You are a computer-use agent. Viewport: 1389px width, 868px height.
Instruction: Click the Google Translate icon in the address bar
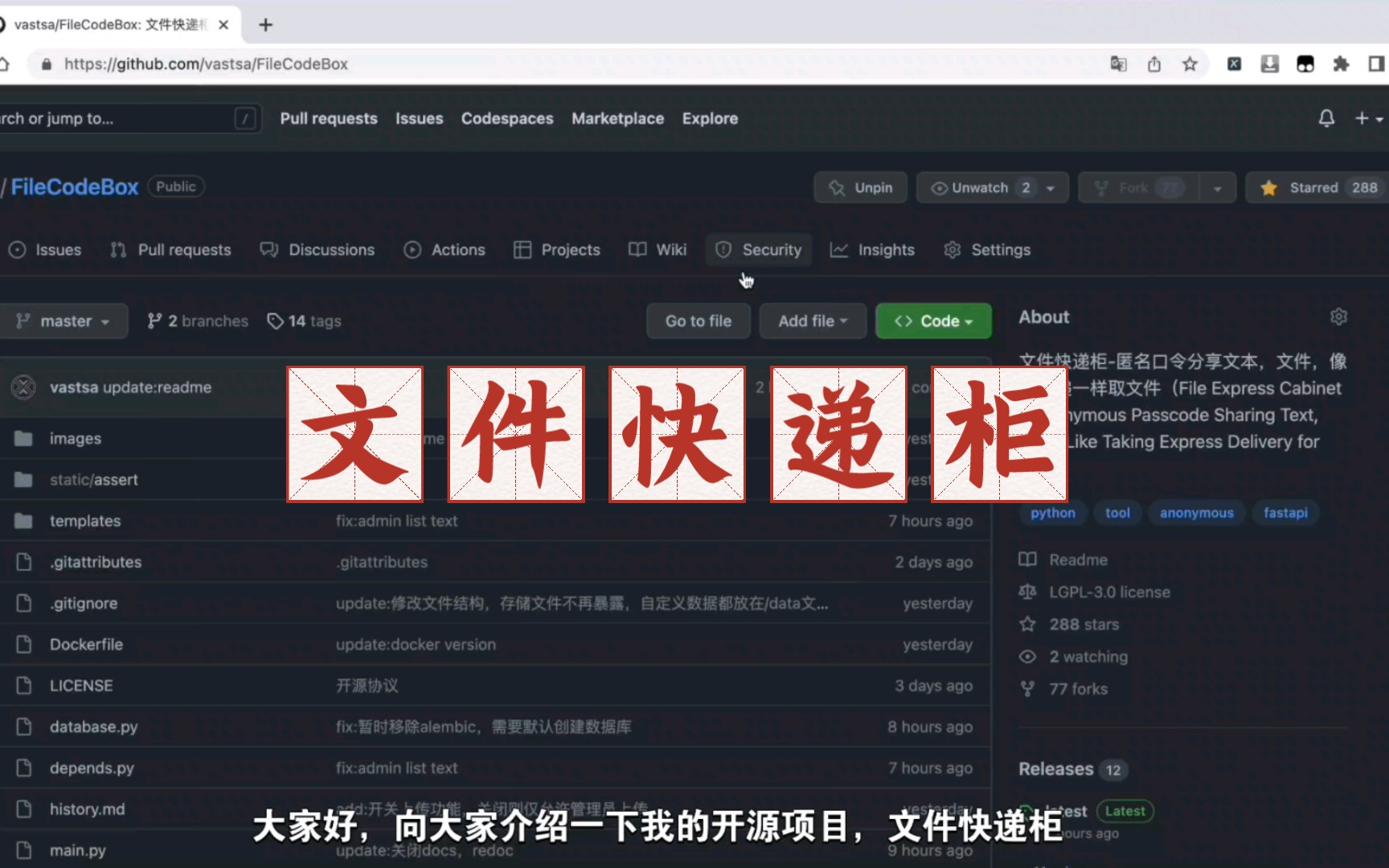tap(1118, 63)
